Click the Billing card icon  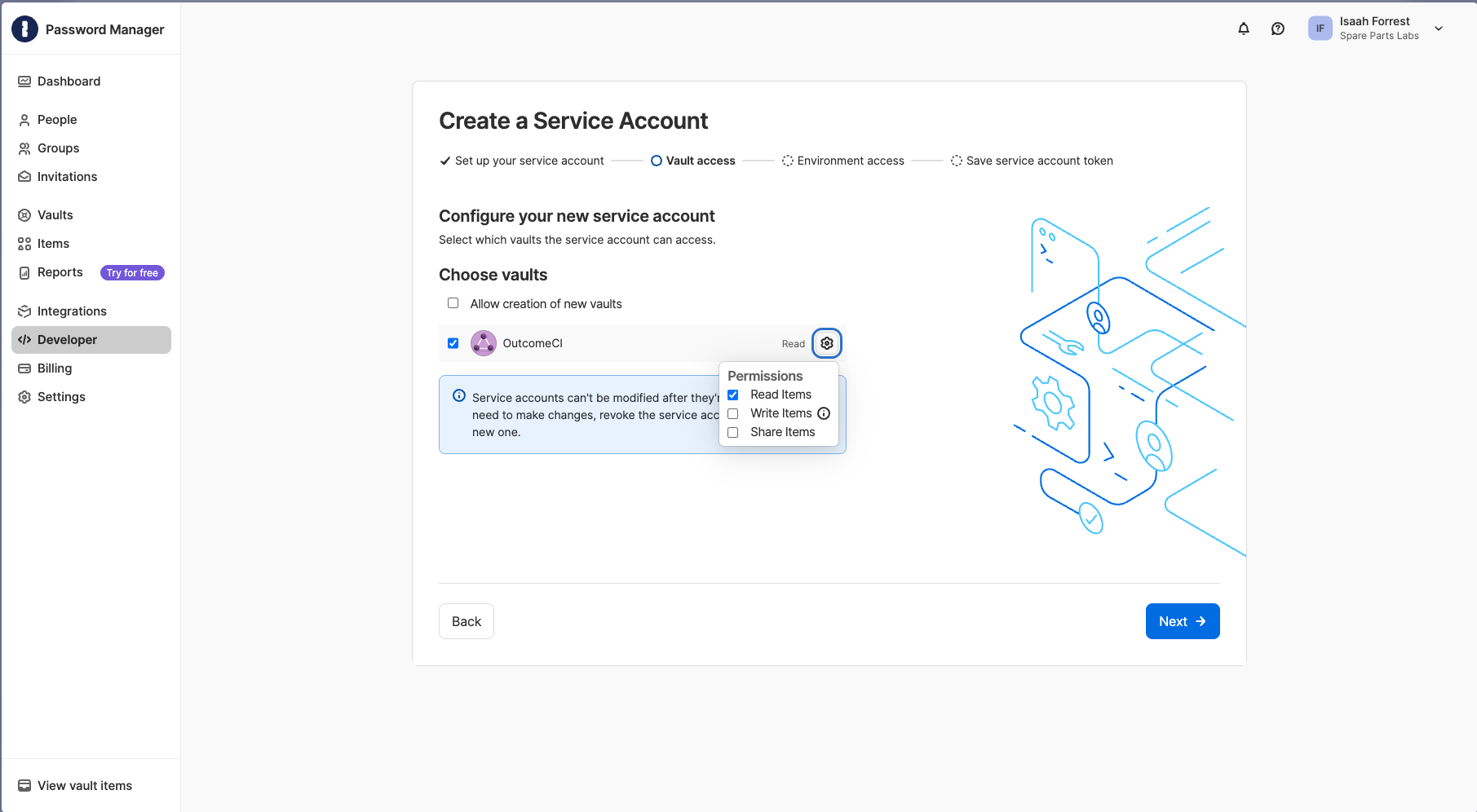[x=24, y=368]
